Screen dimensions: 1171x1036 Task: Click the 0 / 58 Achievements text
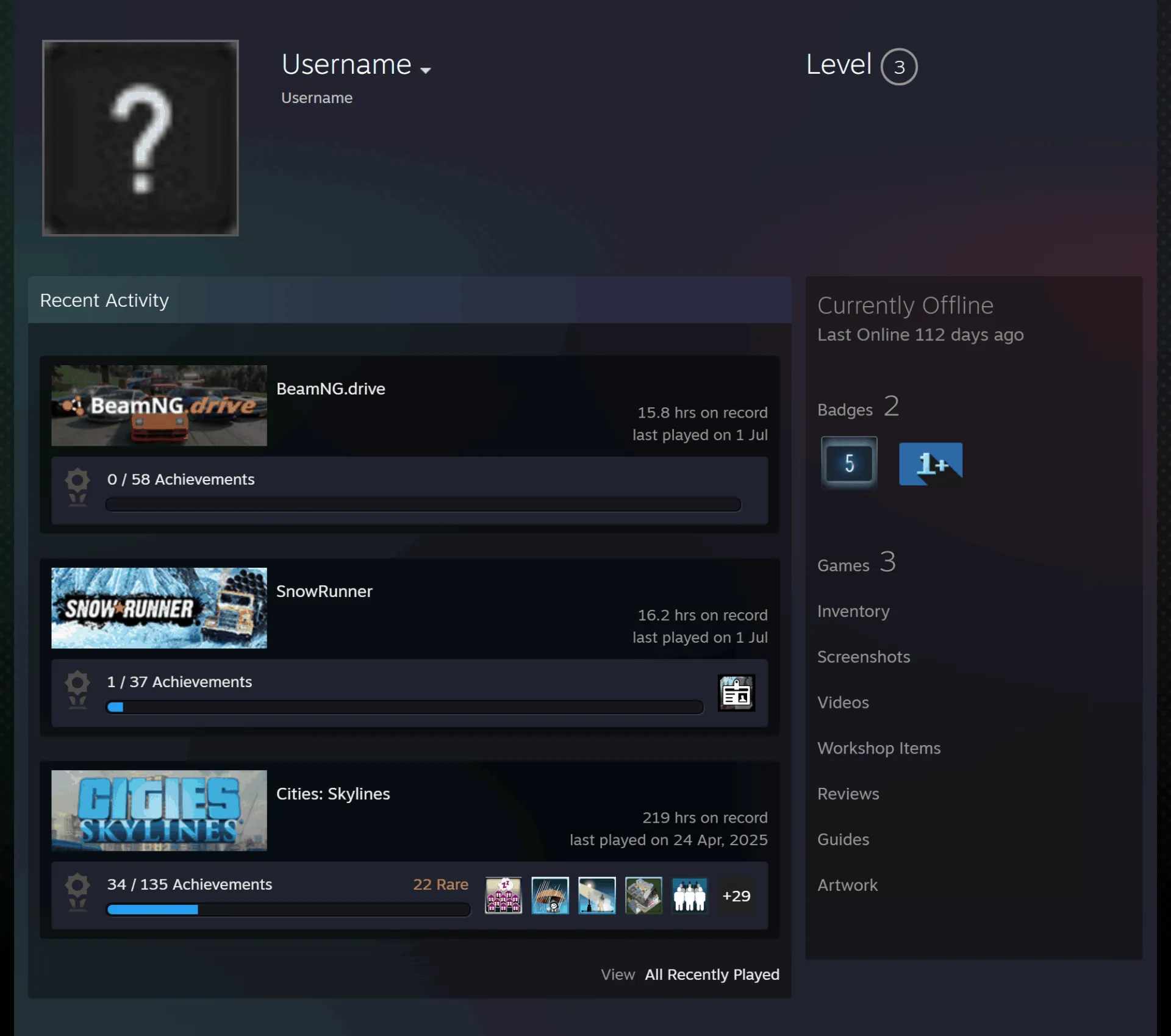click(181, 479)
